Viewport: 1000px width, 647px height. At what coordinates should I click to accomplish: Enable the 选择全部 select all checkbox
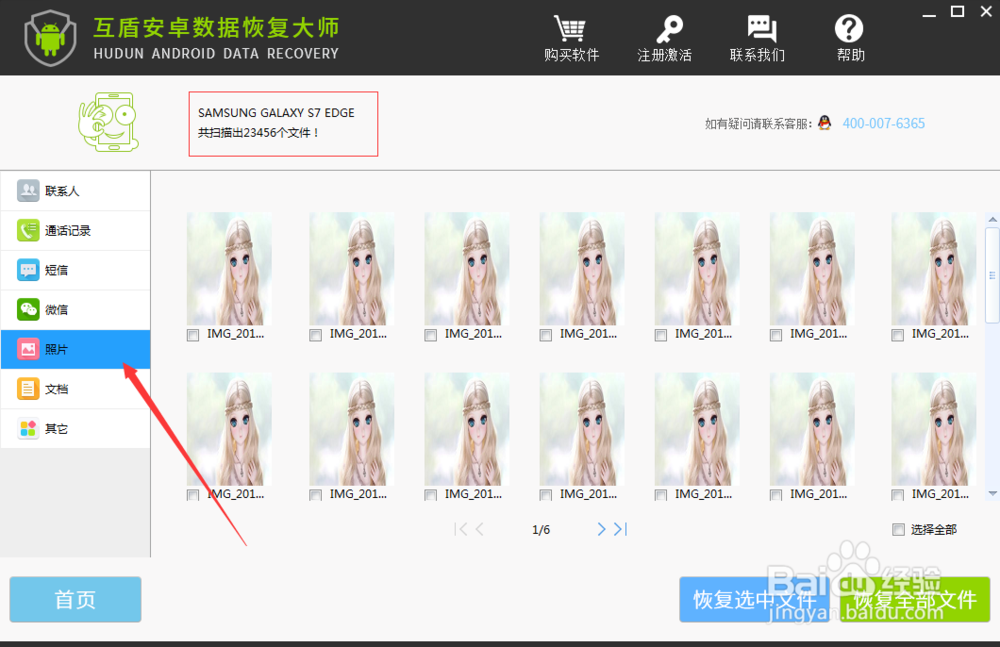tap(898, 529)
